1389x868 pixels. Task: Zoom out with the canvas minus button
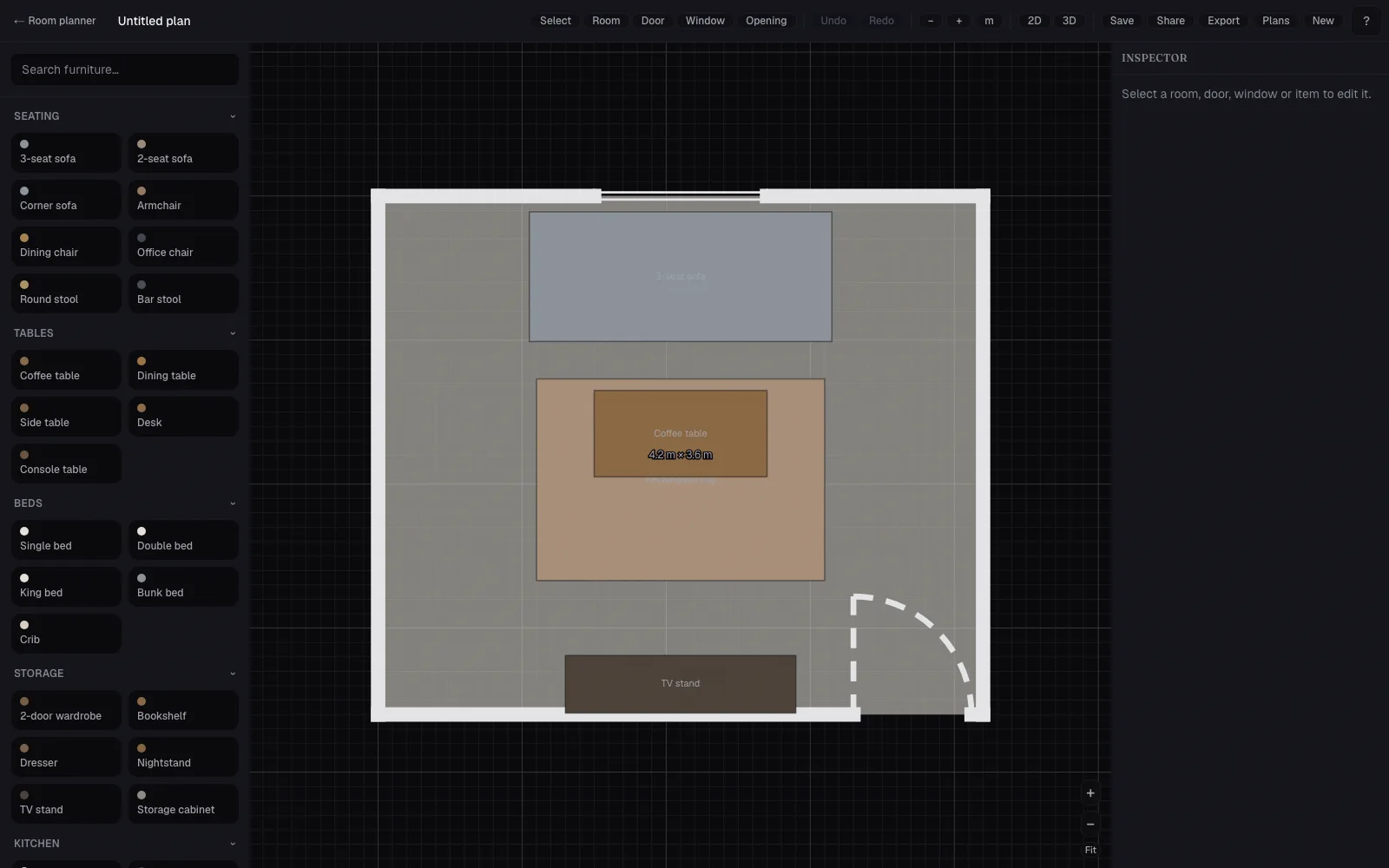coord(1090,825)
